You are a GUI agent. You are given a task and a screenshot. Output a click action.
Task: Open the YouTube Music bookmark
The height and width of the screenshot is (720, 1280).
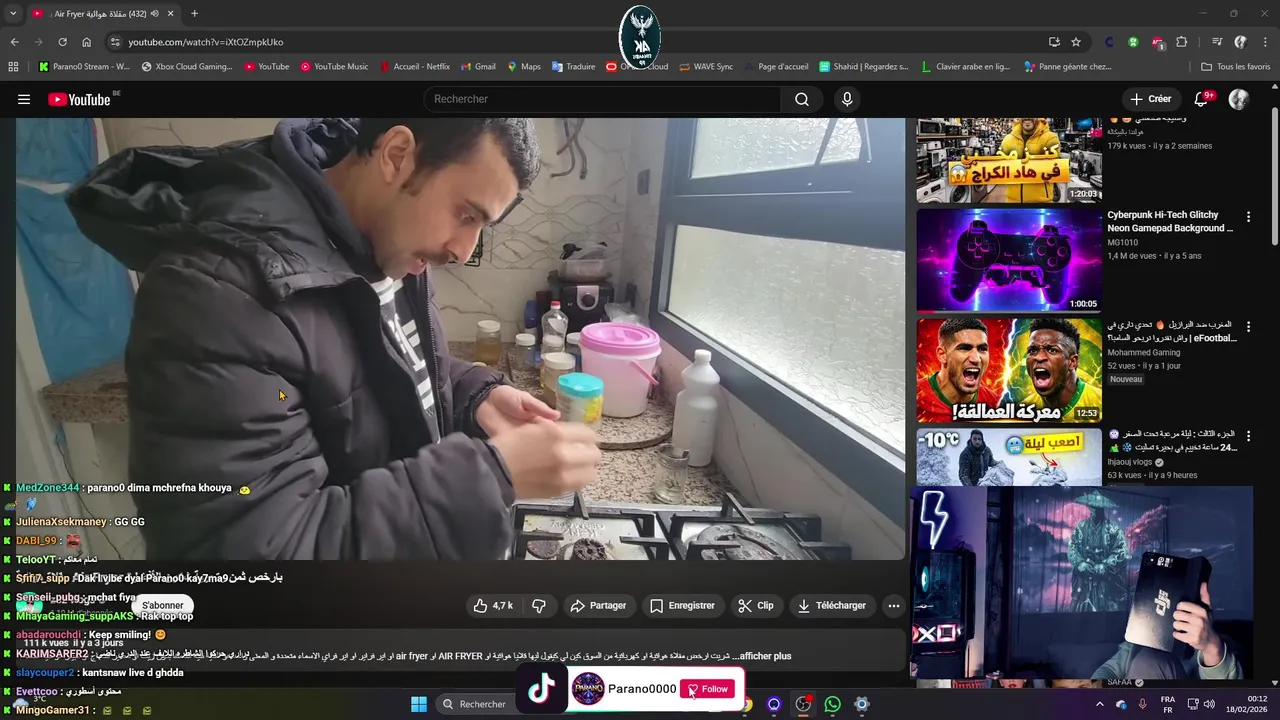coord(334,67)
